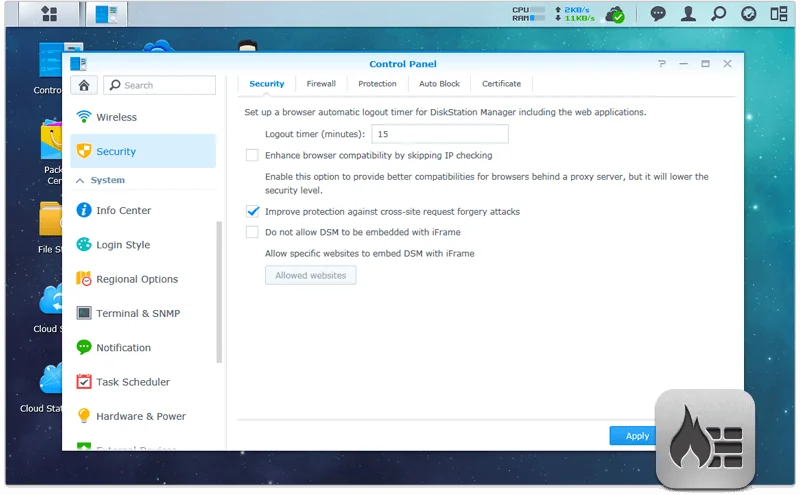
Task: Click the Home icon in Control Panel
Action: (x=84, y=85)
